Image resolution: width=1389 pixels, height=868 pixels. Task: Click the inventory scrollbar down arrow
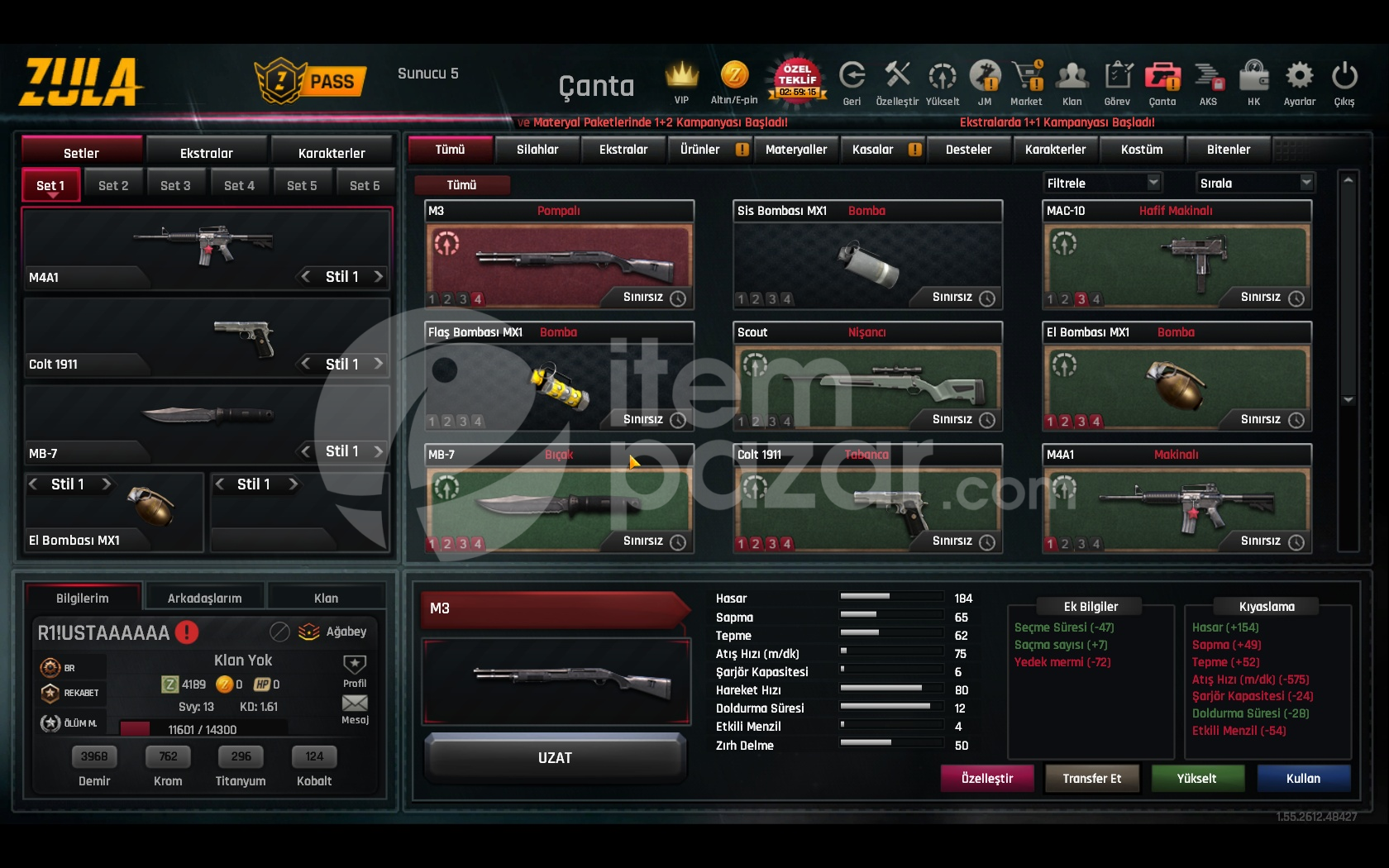(1348, 400)
